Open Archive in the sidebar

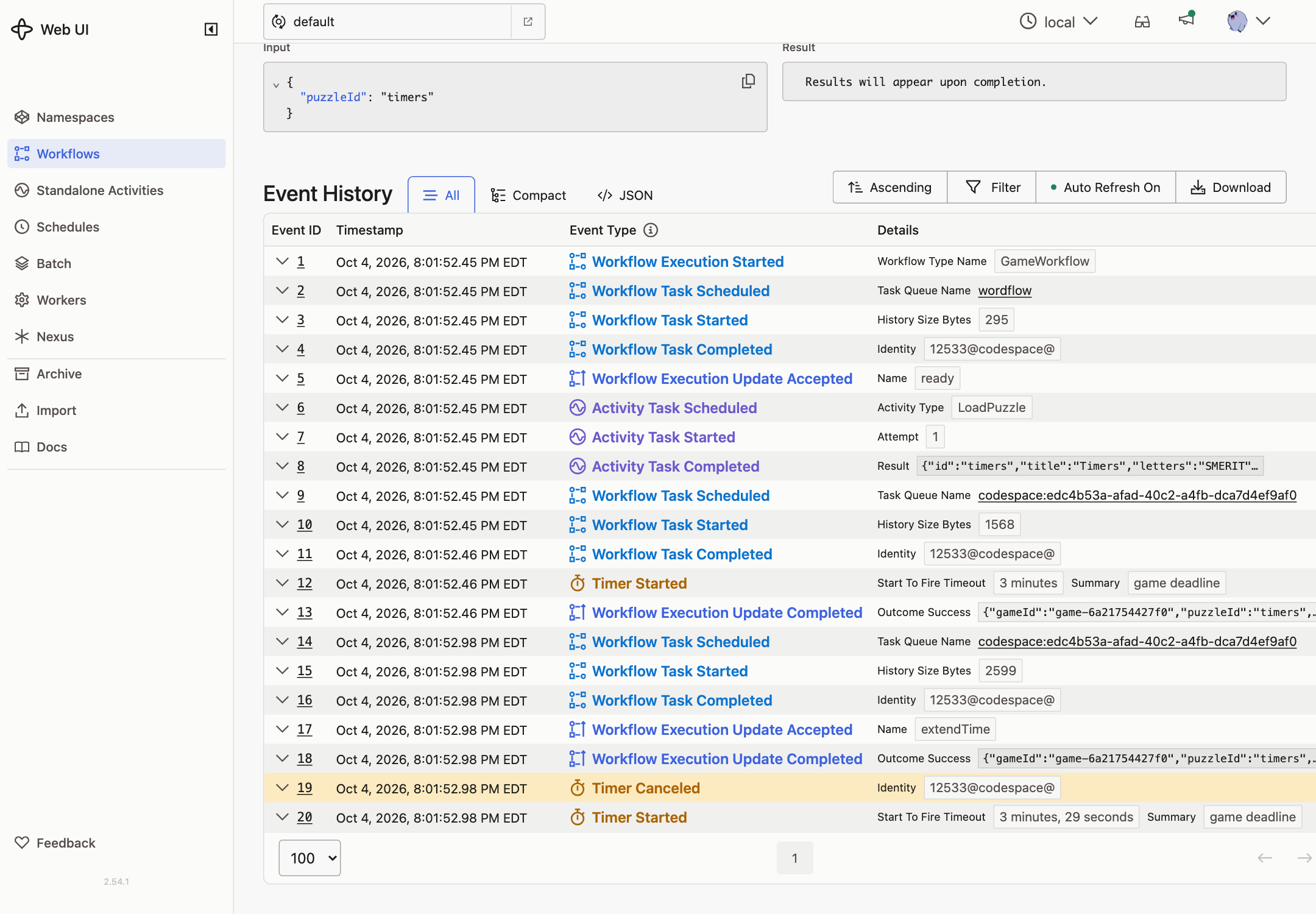coord(116,374)
